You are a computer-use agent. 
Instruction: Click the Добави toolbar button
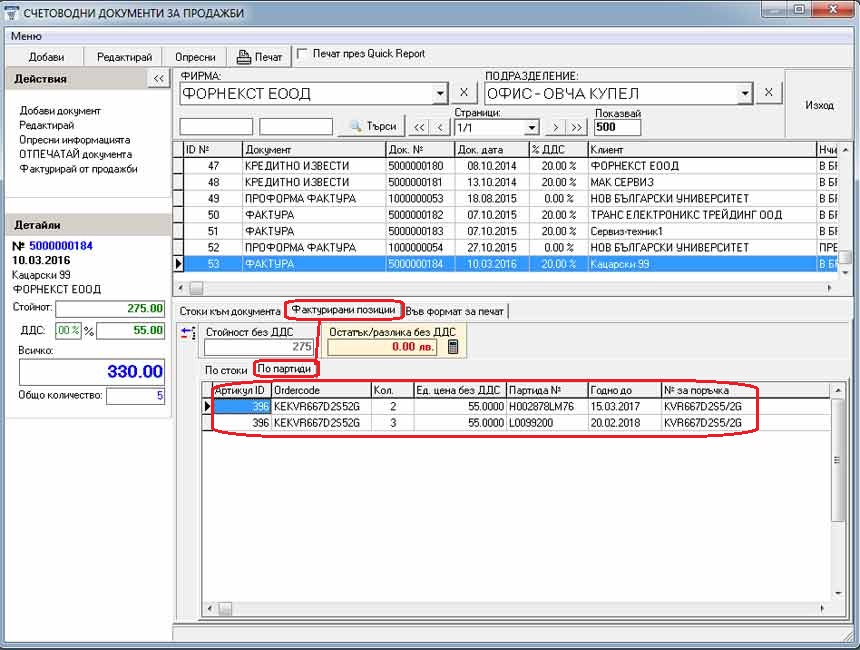pos(46,57)
